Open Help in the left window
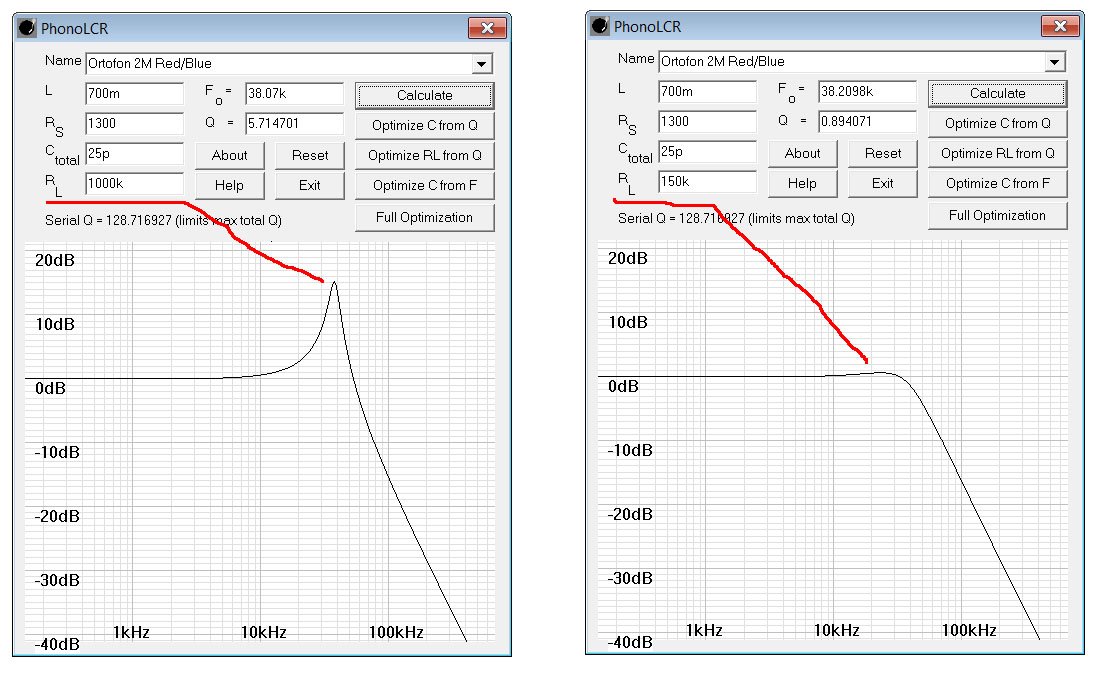 [x=229, y=186]
